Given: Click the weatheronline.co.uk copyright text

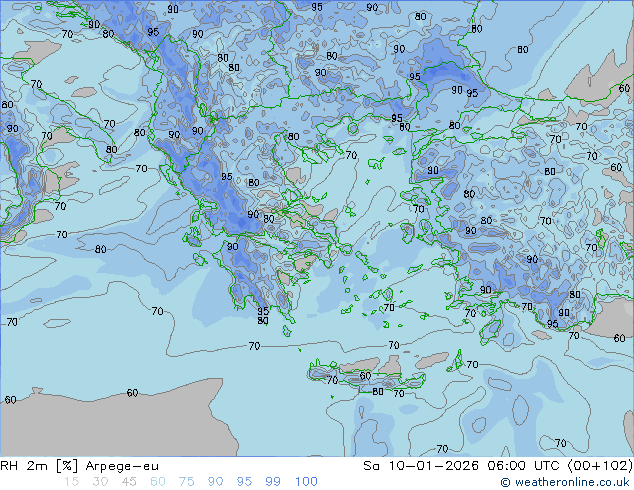Looking at the screenshot, I should (x=565, y=482).
